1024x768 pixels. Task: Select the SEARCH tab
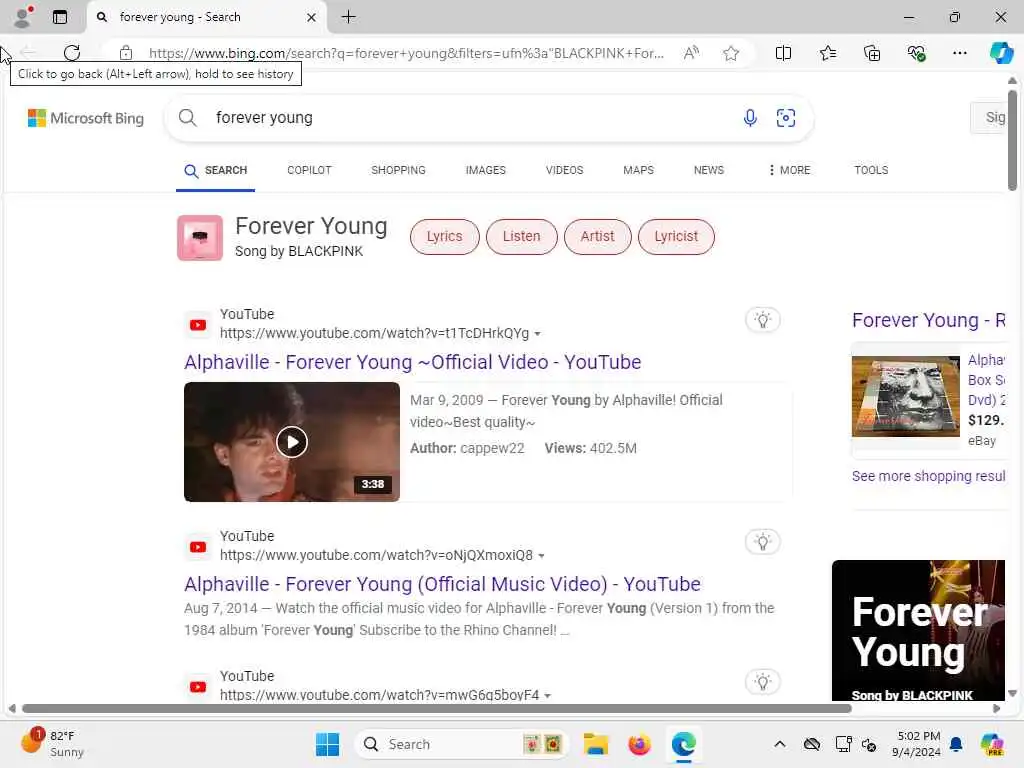pyautogui.click(x=216, y=170)
